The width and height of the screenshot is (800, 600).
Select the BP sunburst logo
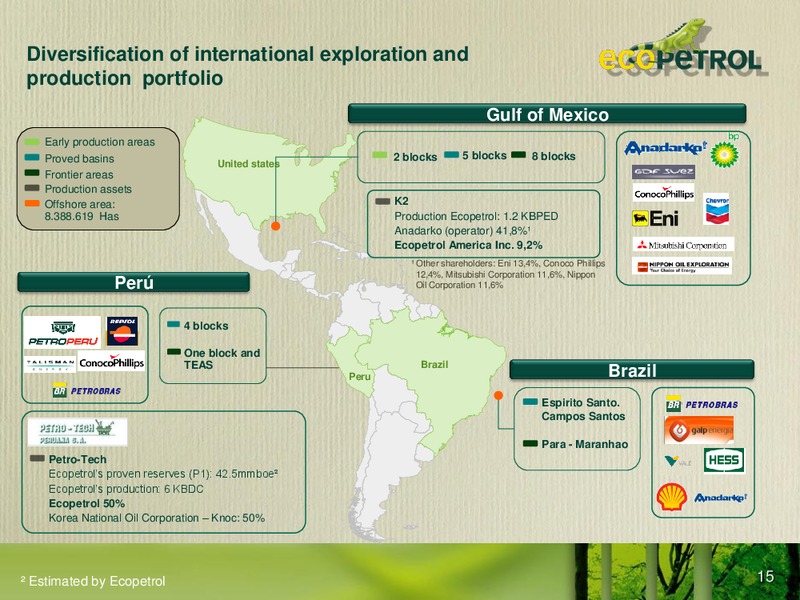pos(725,154)
